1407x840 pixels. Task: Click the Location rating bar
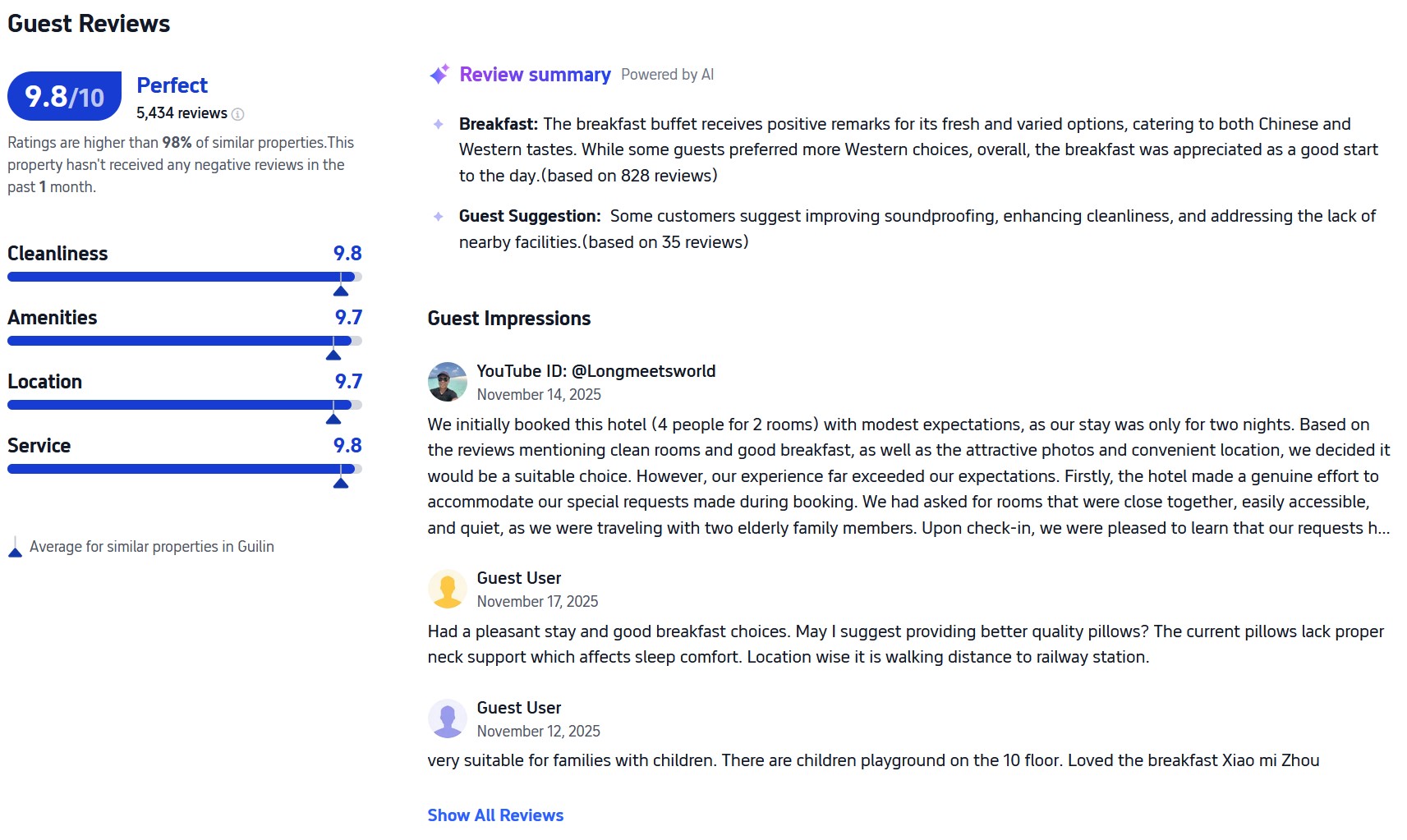[184, 405]
